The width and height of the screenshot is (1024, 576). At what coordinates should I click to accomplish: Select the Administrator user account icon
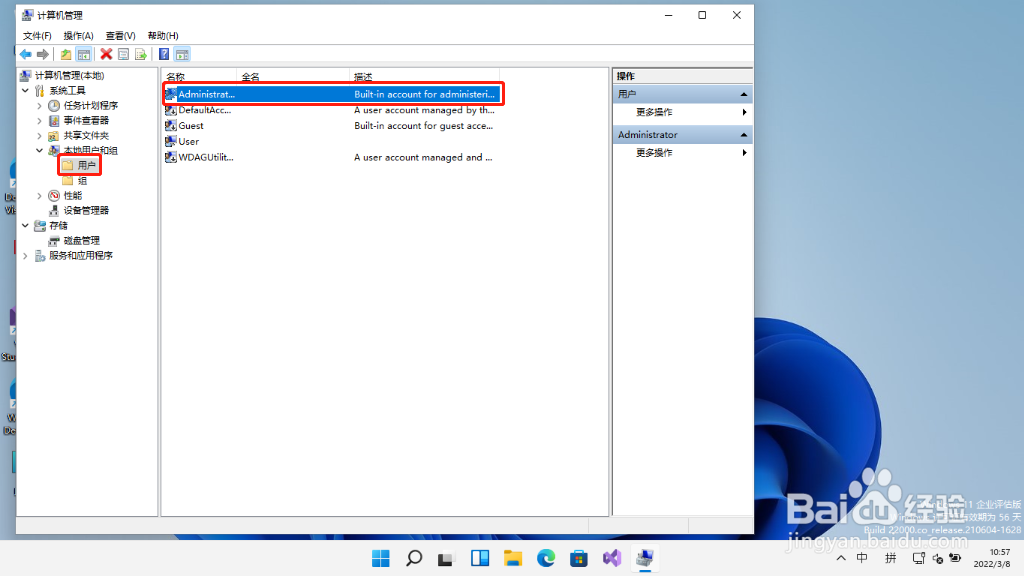pyautogui.click(x=171, y=94)
